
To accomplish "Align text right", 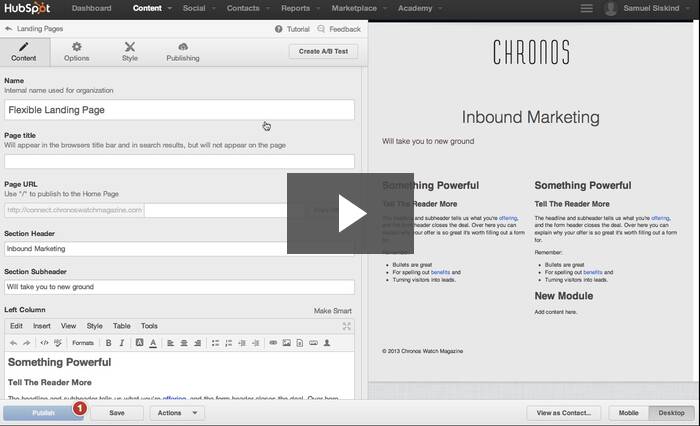I will (x=197, y=343).
